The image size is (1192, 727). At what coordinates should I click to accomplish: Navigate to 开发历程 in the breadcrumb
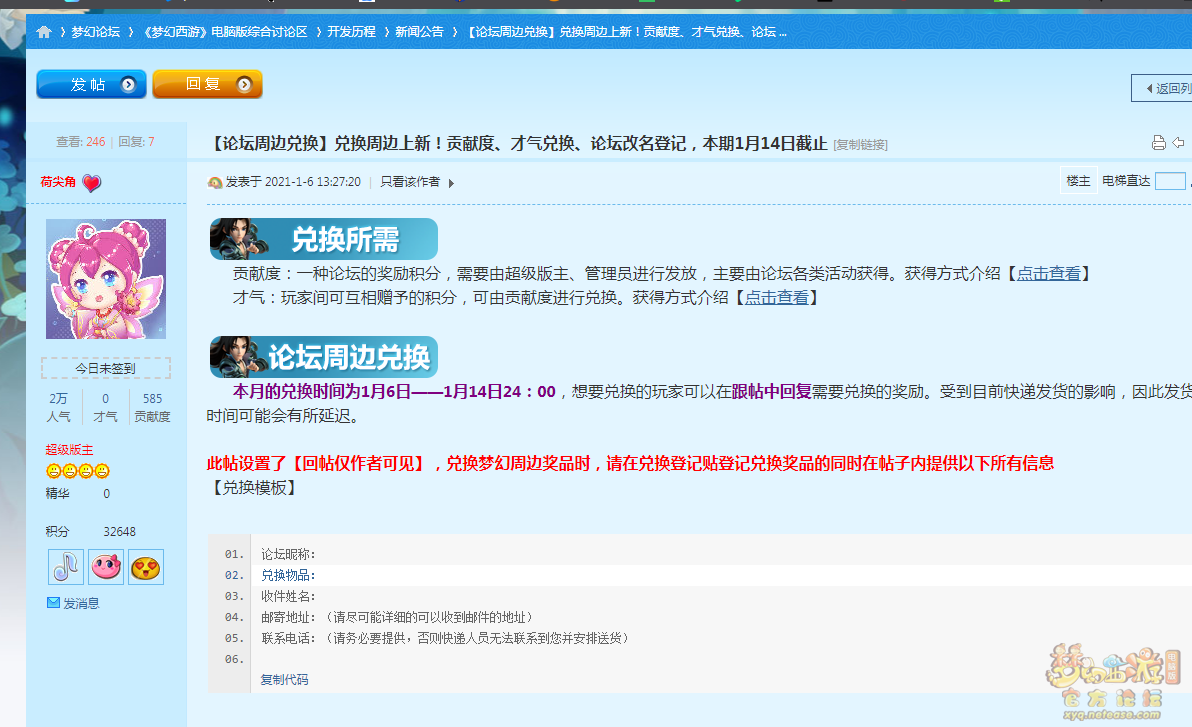pos(351,32)
